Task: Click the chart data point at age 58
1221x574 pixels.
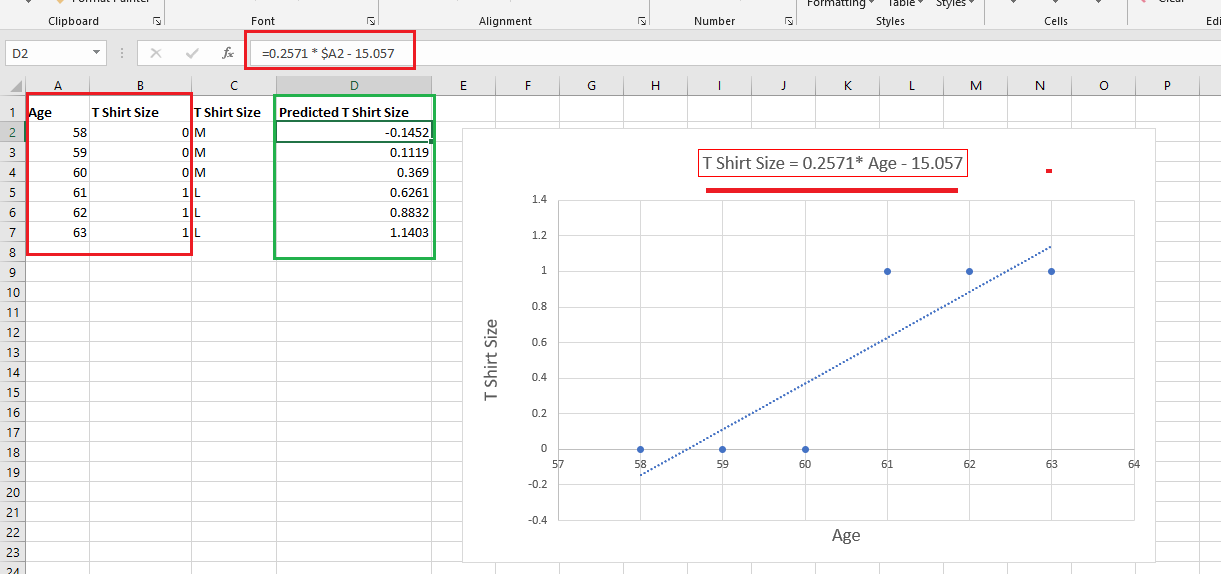Action: [640, 449]
